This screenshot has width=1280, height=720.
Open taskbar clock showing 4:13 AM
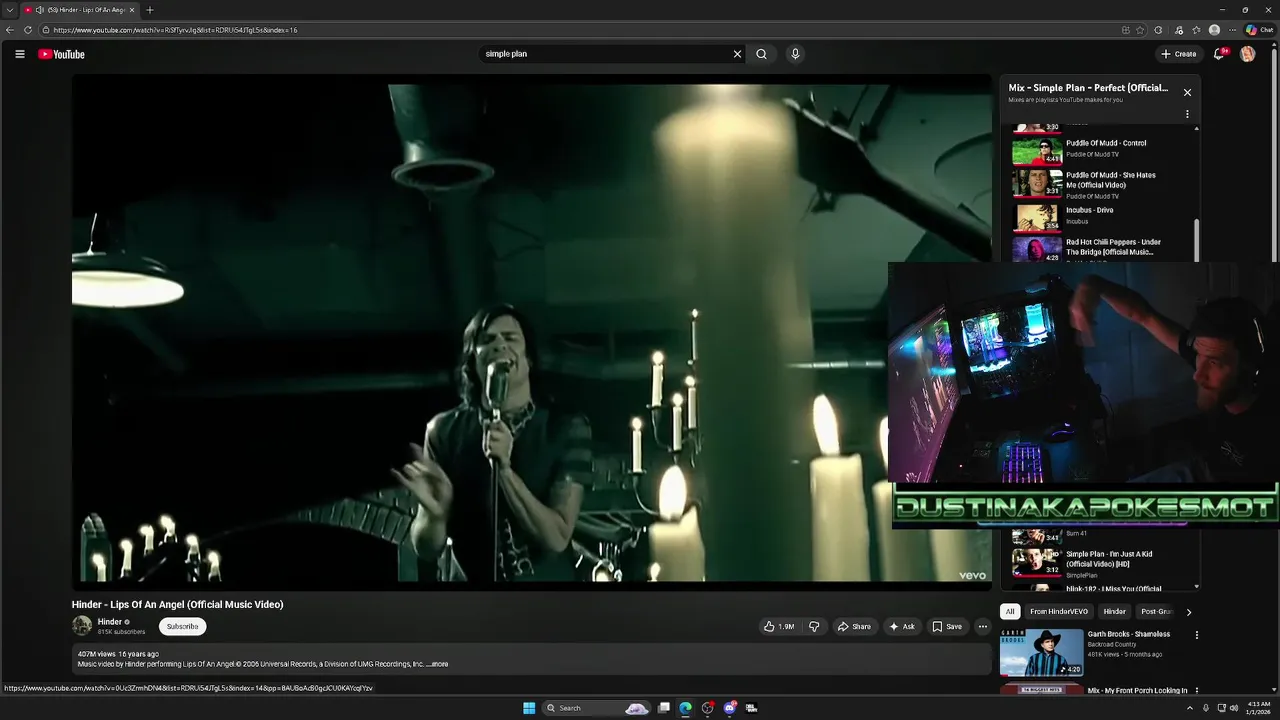coord(1257,708)
